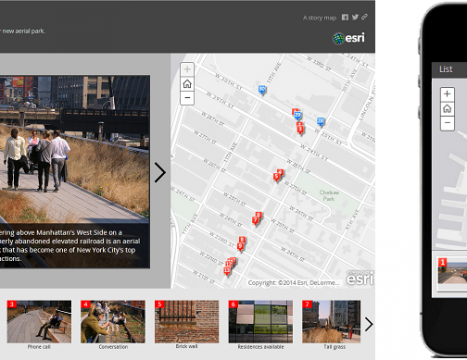The image size is (467, 360).
Task: Share story map on Twitter
Action: [355, 17]
